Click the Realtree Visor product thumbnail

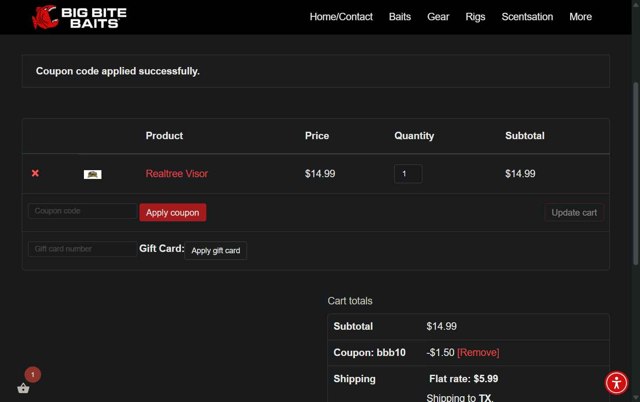93,174
